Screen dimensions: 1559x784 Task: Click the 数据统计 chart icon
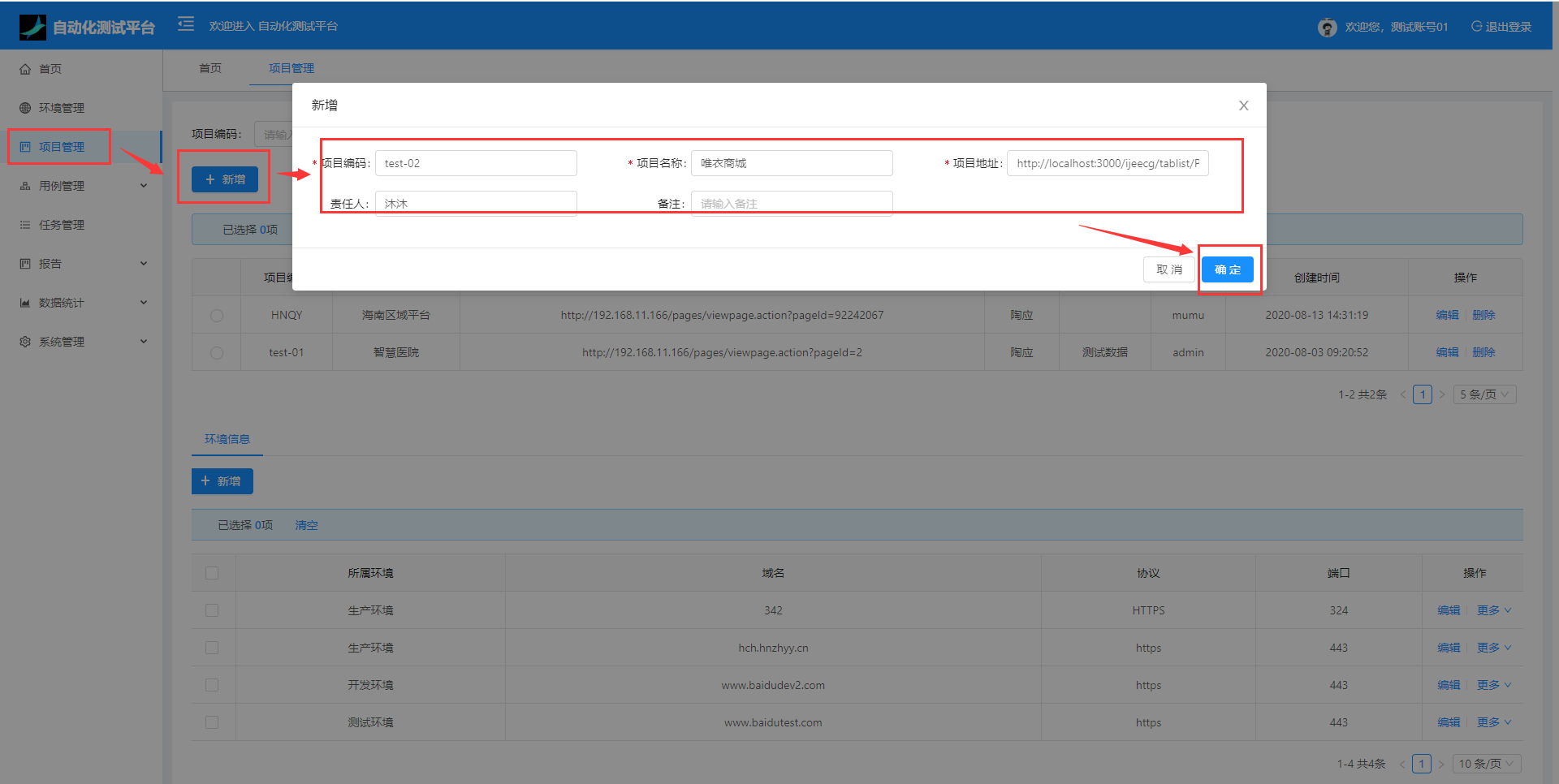[x=25, y=303]
